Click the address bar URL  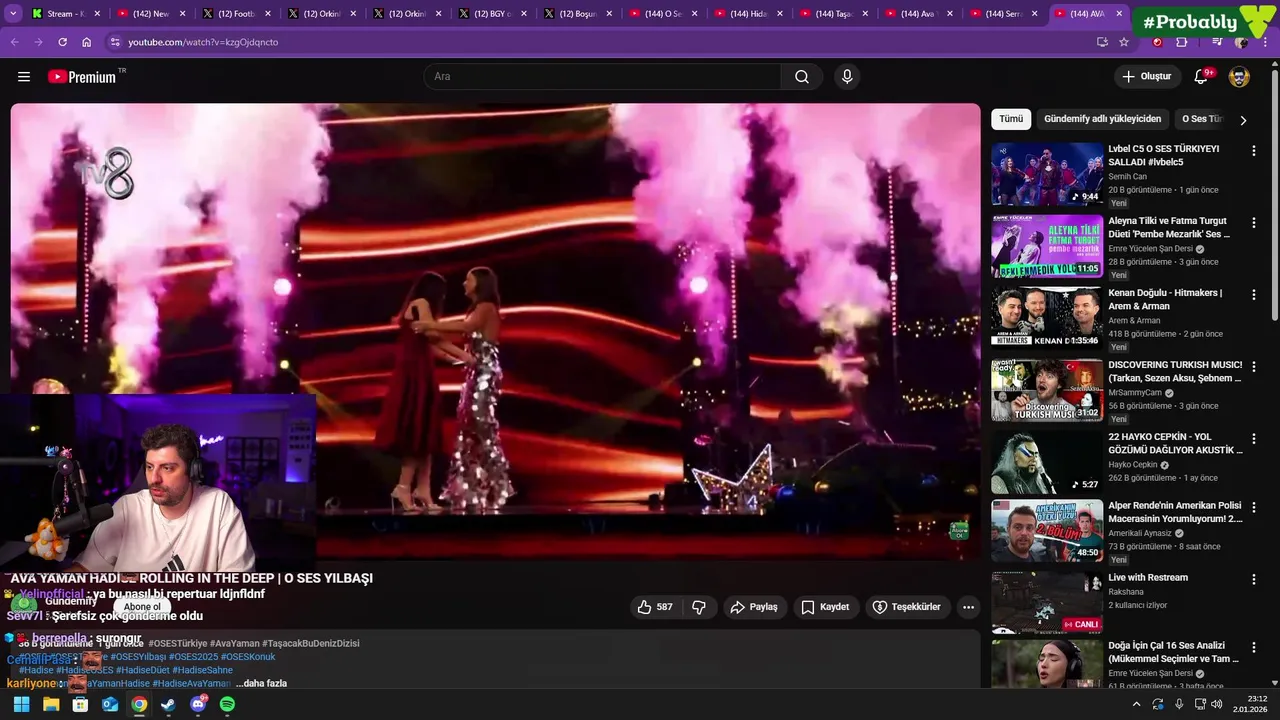(x=203, y=42)
